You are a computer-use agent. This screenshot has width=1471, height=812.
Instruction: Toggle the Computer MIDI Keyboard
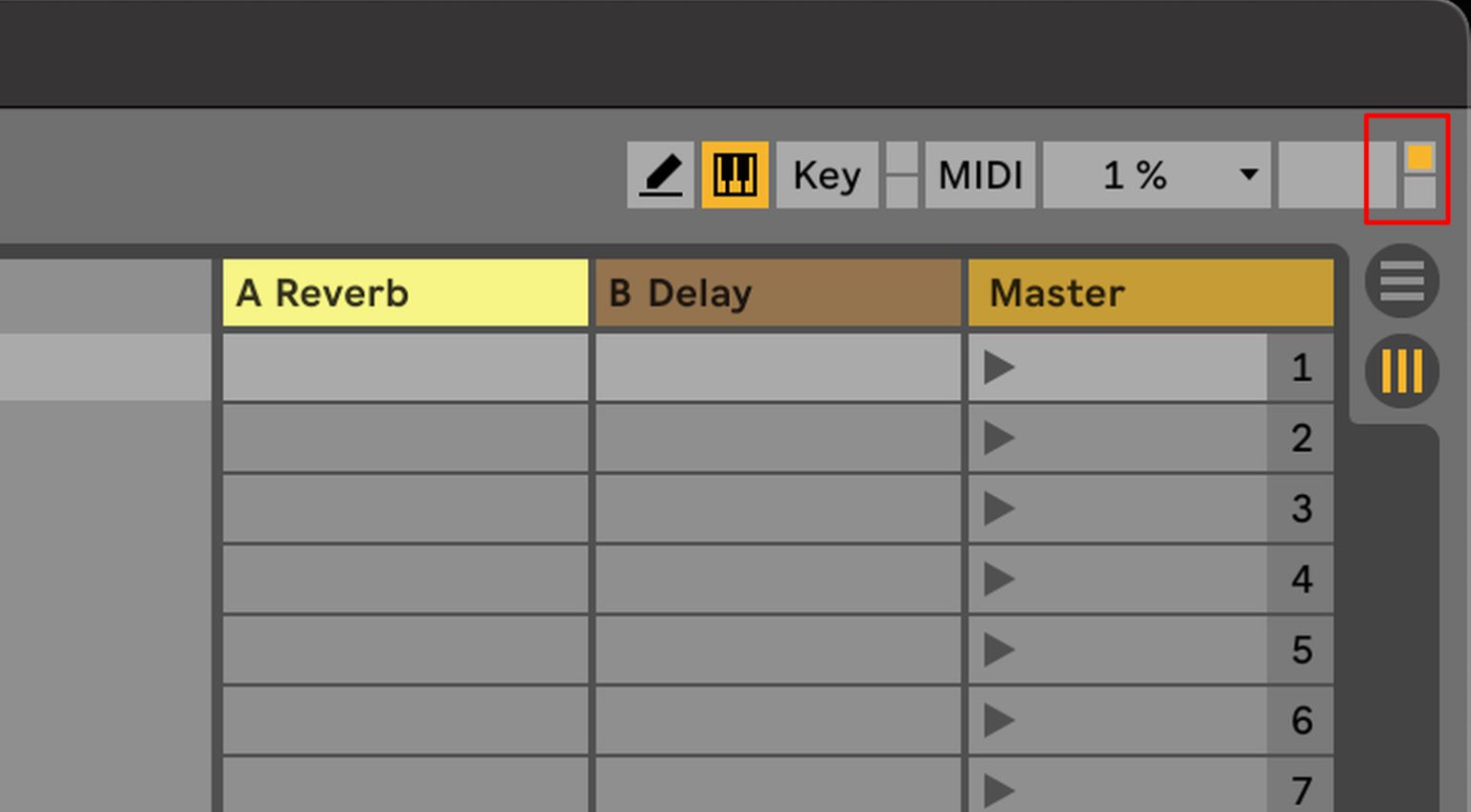coord(734,173)
